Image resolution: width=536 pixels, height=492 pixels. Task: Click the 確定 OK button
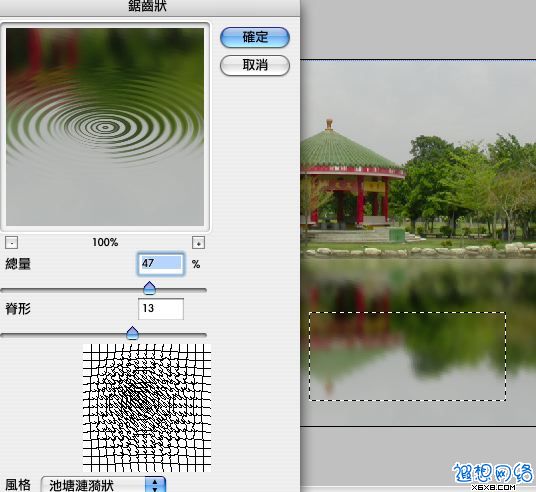(x=255, y=37)
